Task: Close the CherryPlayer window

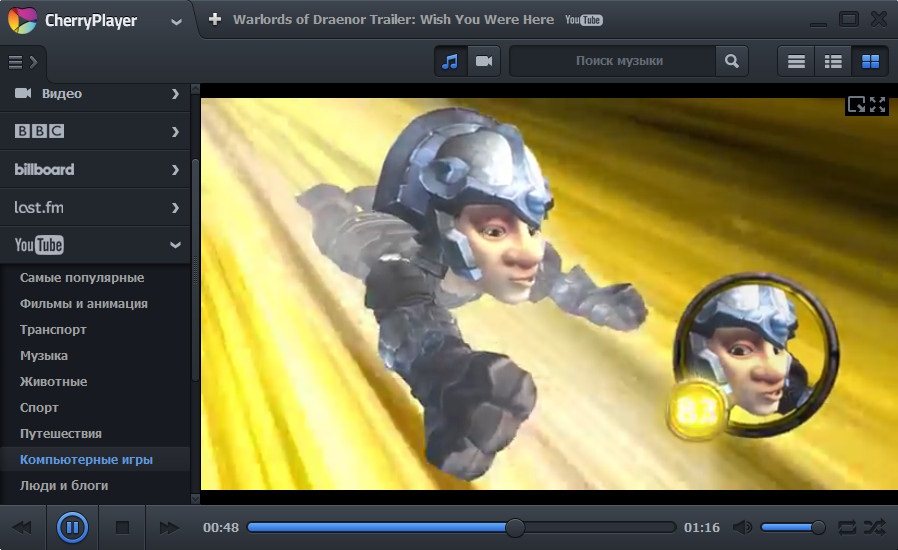Action: point(879,19)
